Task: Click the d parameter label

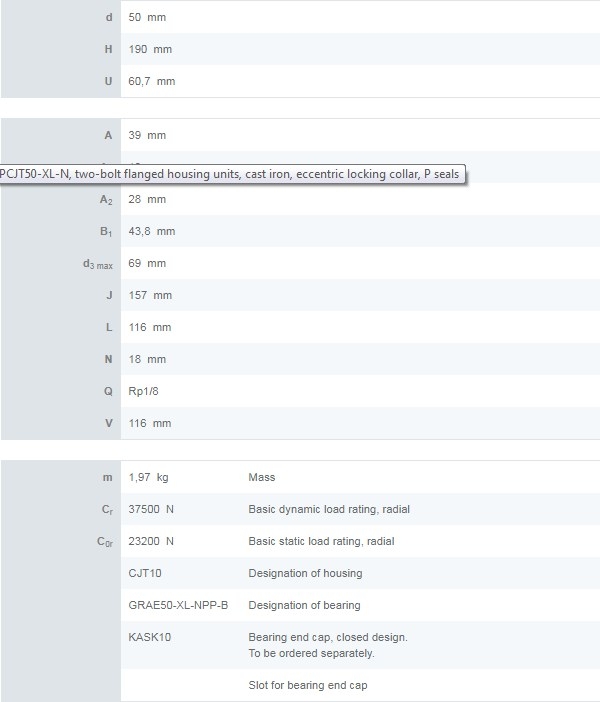Action: (109, 17)
